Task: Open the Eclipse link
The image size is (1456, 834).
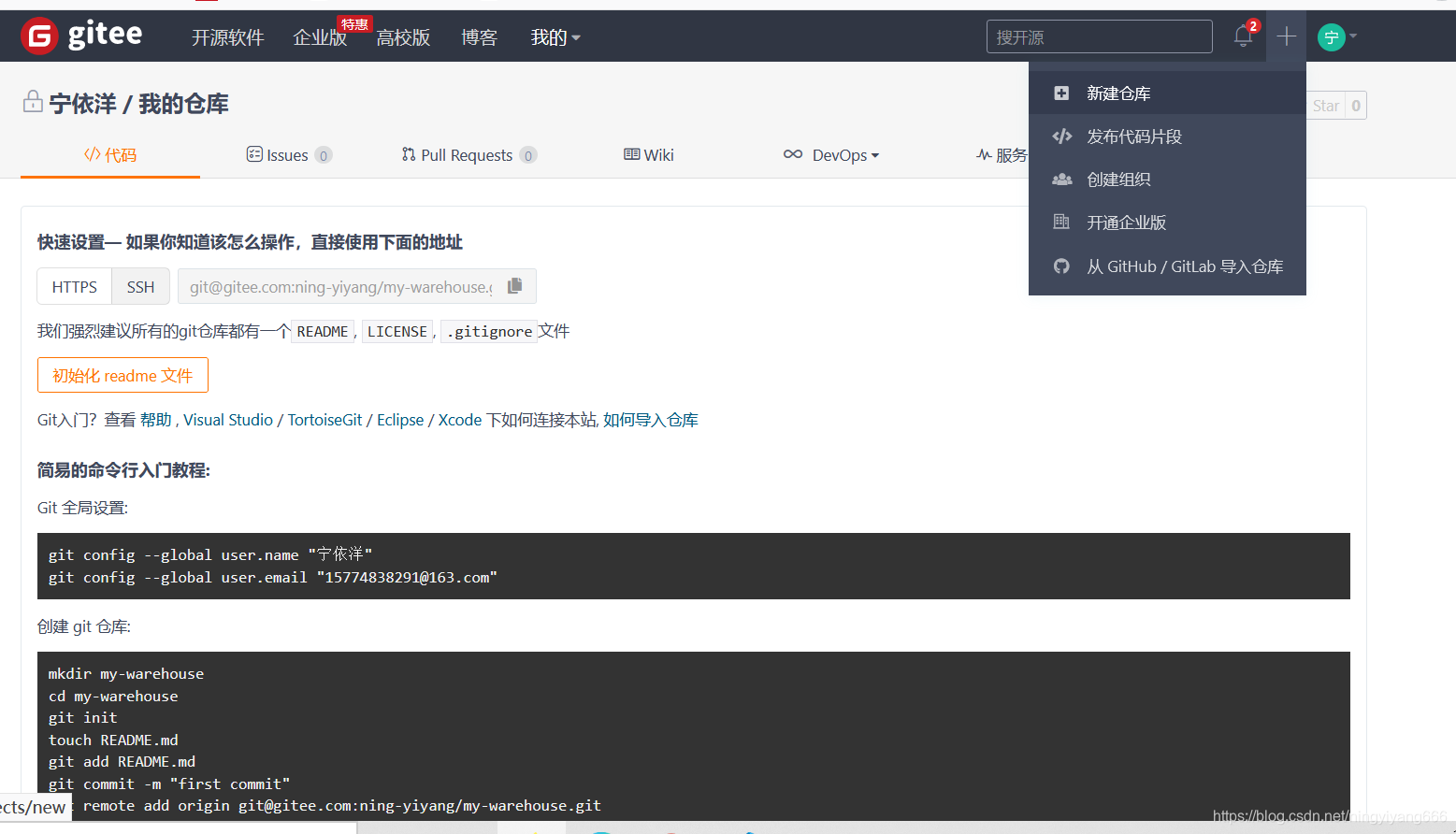Action: [400, 420]
